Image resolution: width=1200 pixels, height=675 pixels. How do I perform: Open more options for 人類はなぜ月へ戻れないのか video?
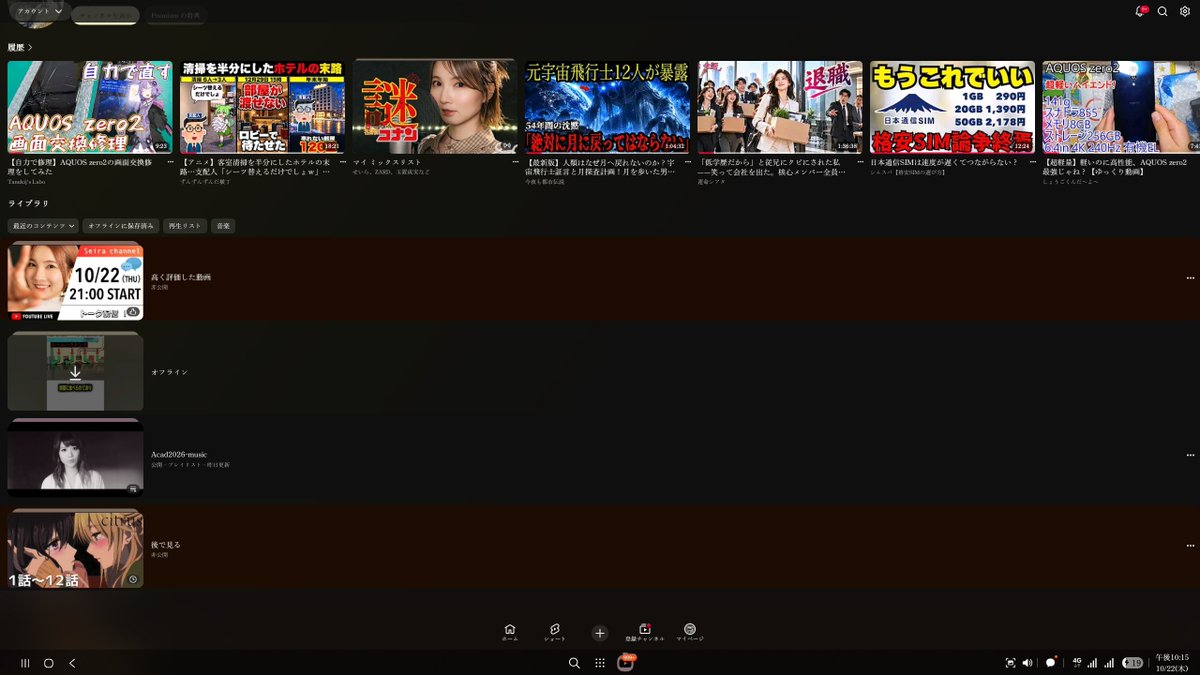coord(686,162)
